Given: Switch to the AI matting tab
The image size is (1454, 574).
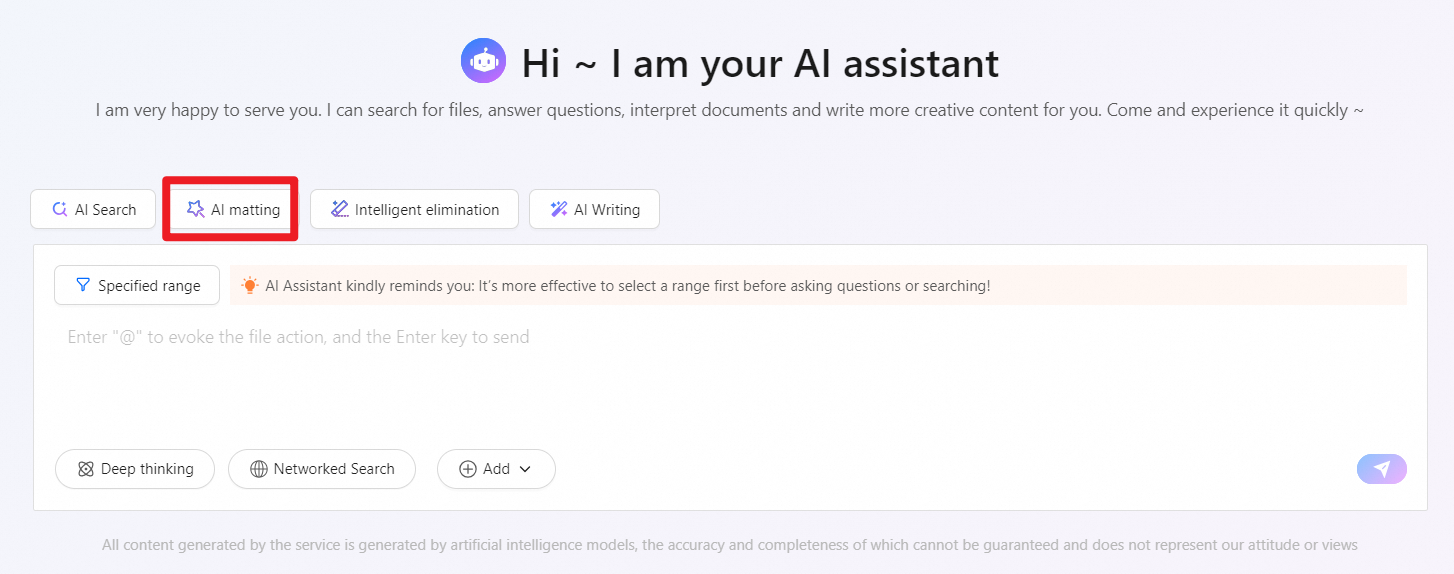Looking at the screenshot, I should pyautogui.click(x=231, y=210).
